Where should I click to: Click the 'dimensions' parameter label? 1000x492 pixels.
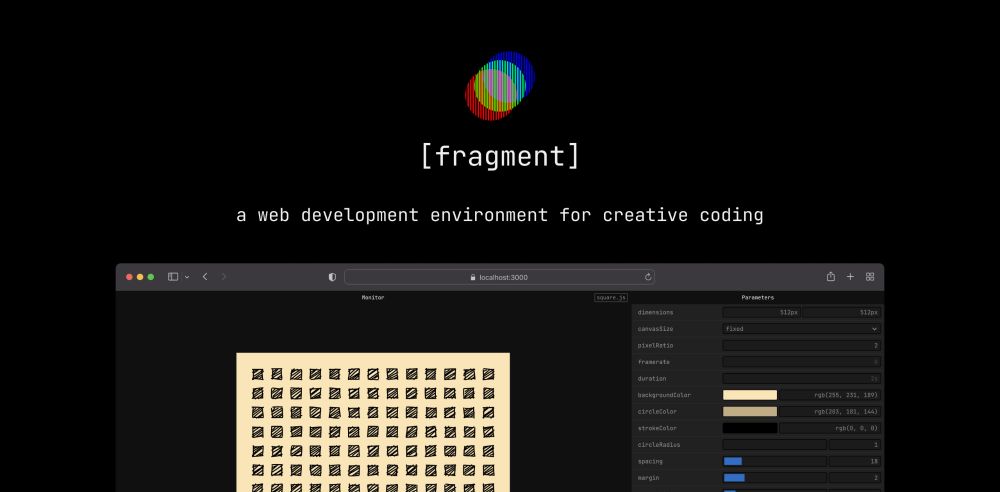[655, 313]
